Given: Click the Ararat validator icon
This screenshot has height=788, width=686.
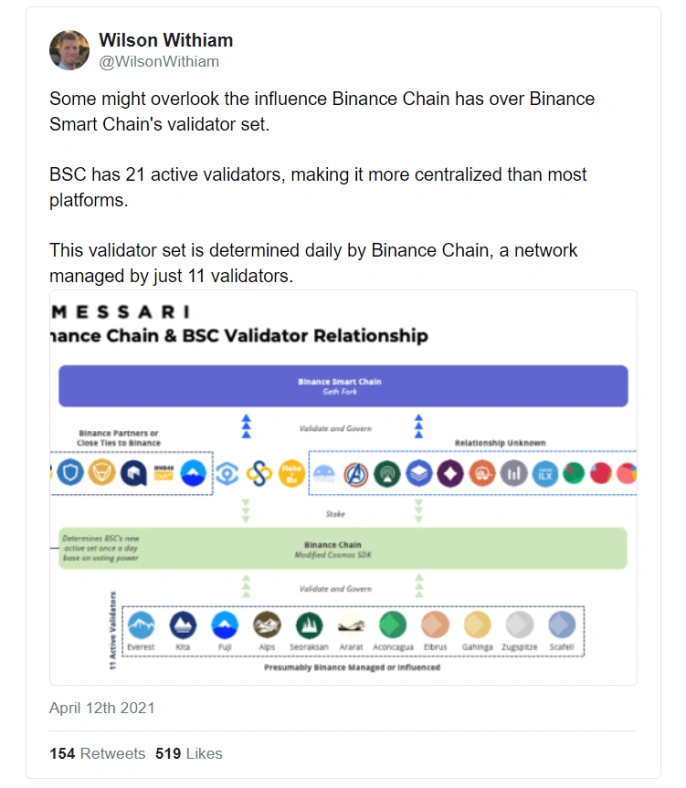Looking at the screenshot, I should [351, 626].
